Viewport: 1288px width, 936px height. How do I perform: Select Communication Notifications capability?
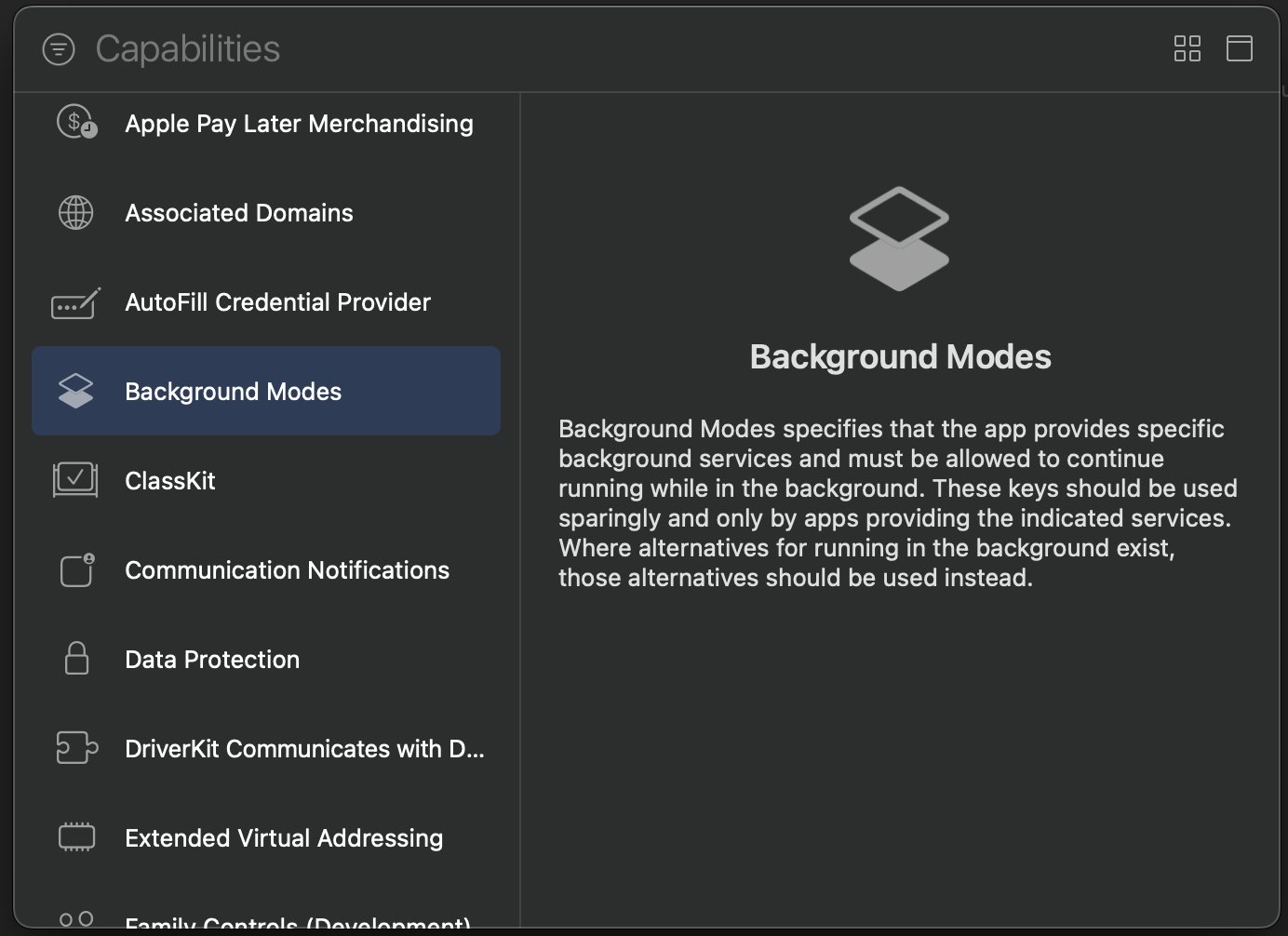[266, 570]
